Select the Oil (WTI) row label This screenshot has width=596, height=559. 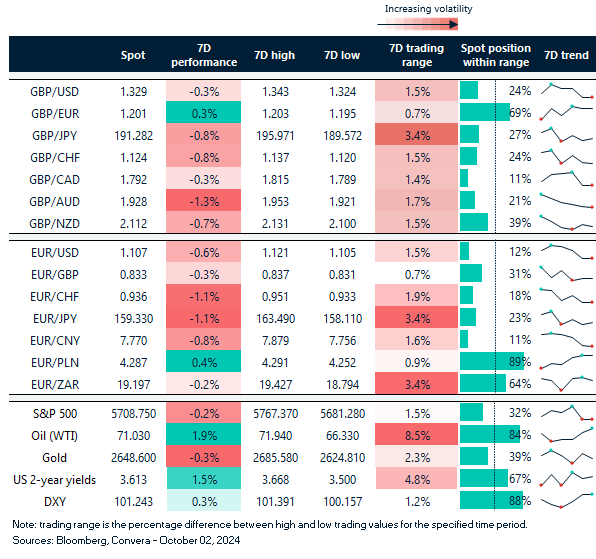point(54,435)
